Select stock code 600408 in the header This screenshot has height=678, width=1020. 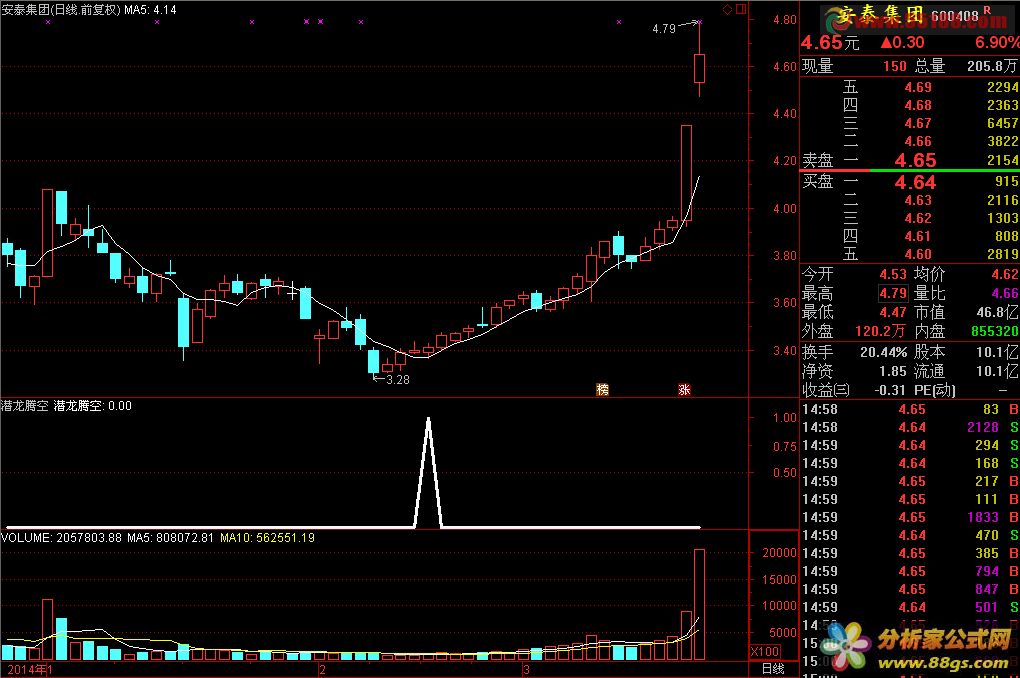click(954, 16)
